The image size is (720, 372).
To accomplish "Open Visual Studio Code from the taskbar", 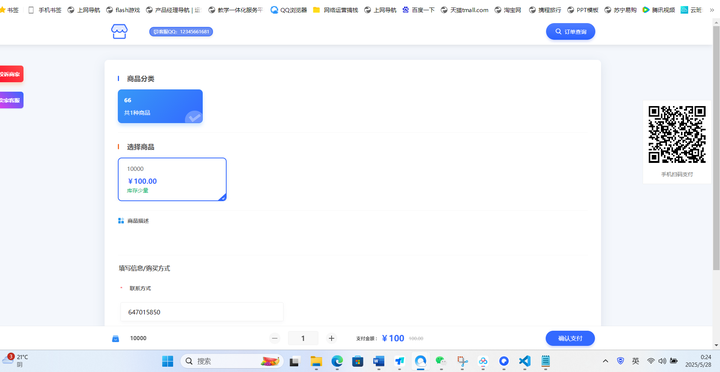I will click(525, 361).
